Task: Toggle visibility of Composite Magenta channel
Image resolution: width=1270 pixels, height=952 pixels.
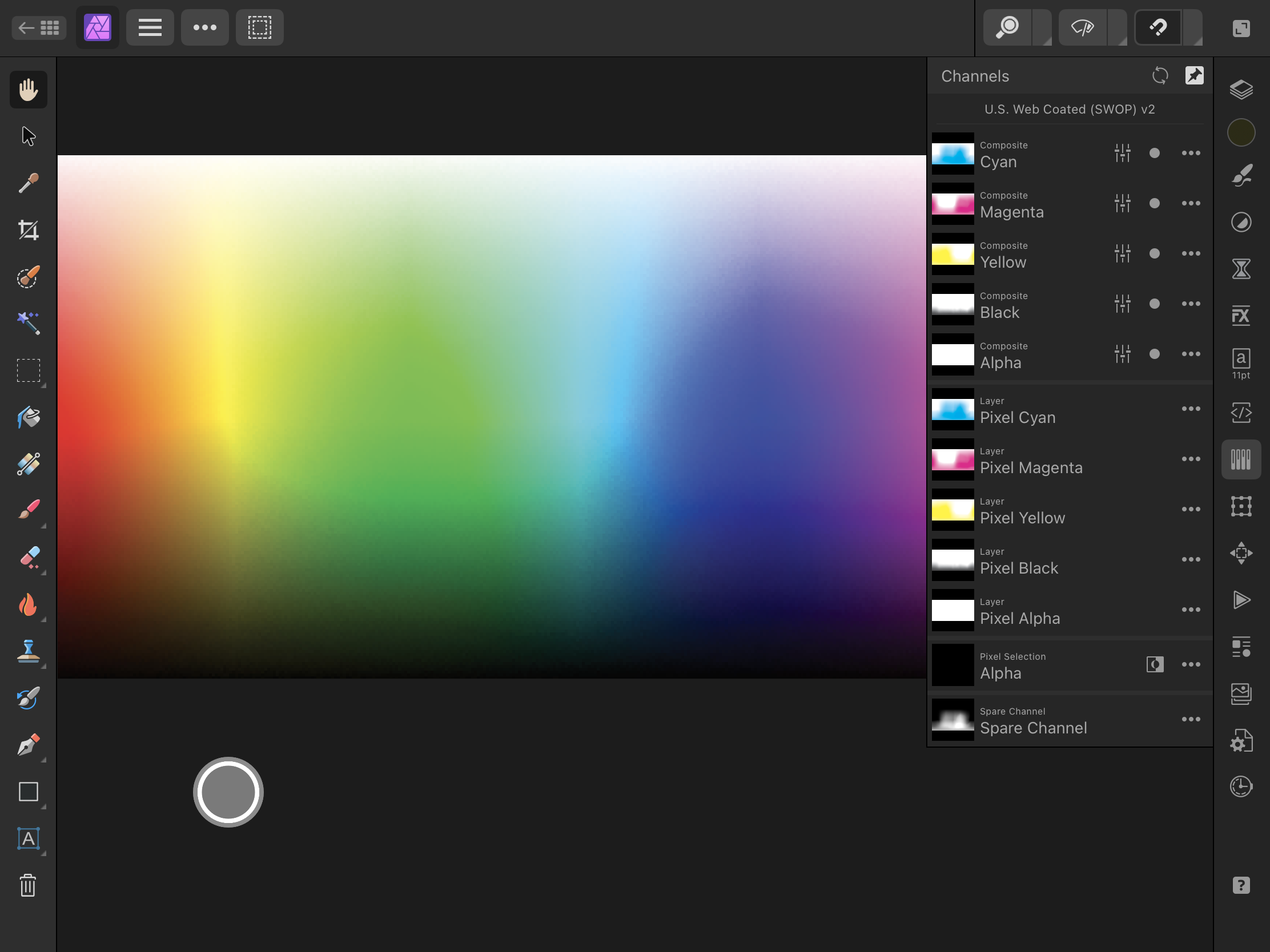Action: 1154,203
